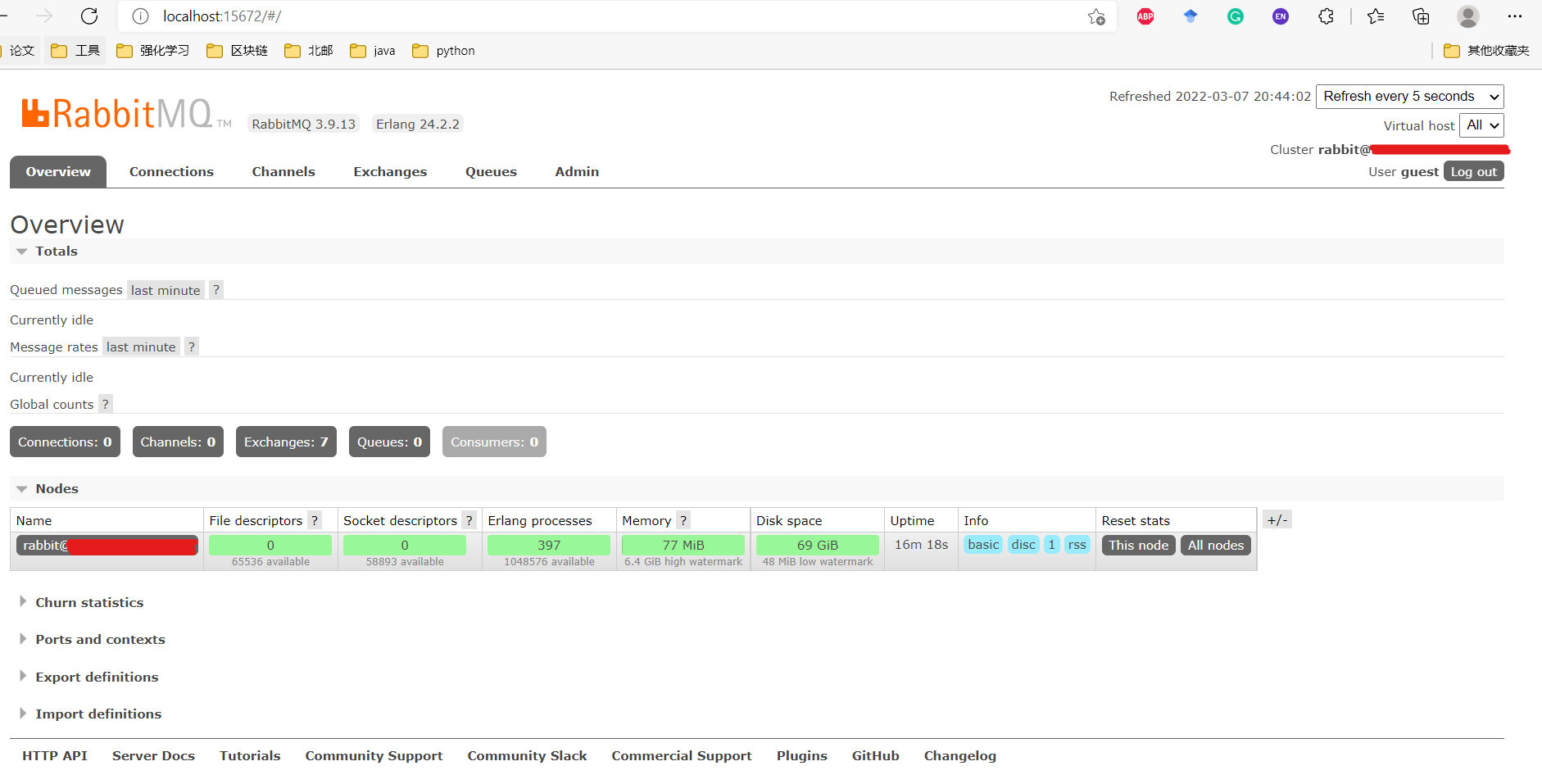Switch to the Queues tab

[x=491, y=172]
